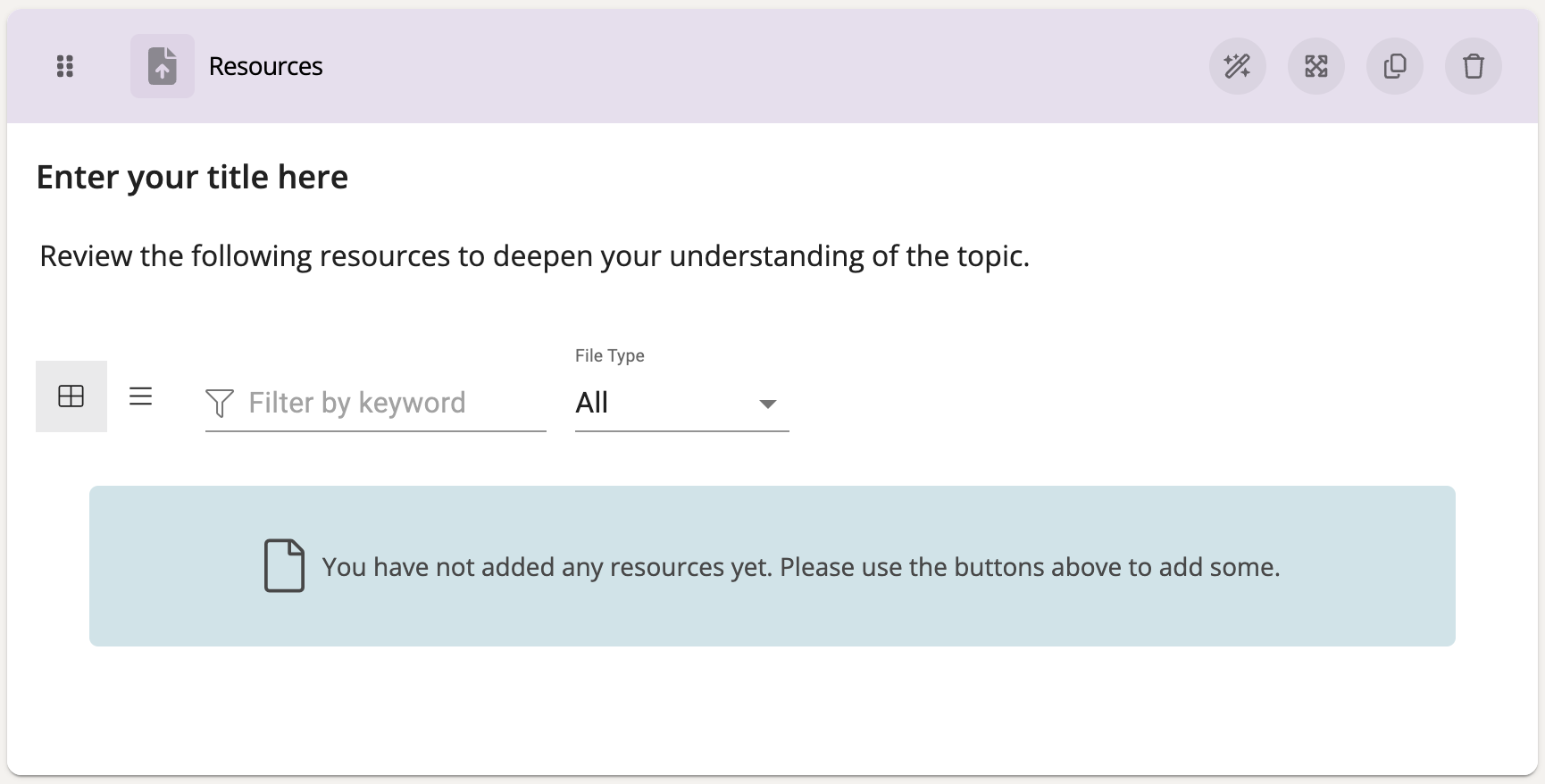1545x784 pixels.
Task: Click the expand to fullscreen icon
Action: point(1315,66)
